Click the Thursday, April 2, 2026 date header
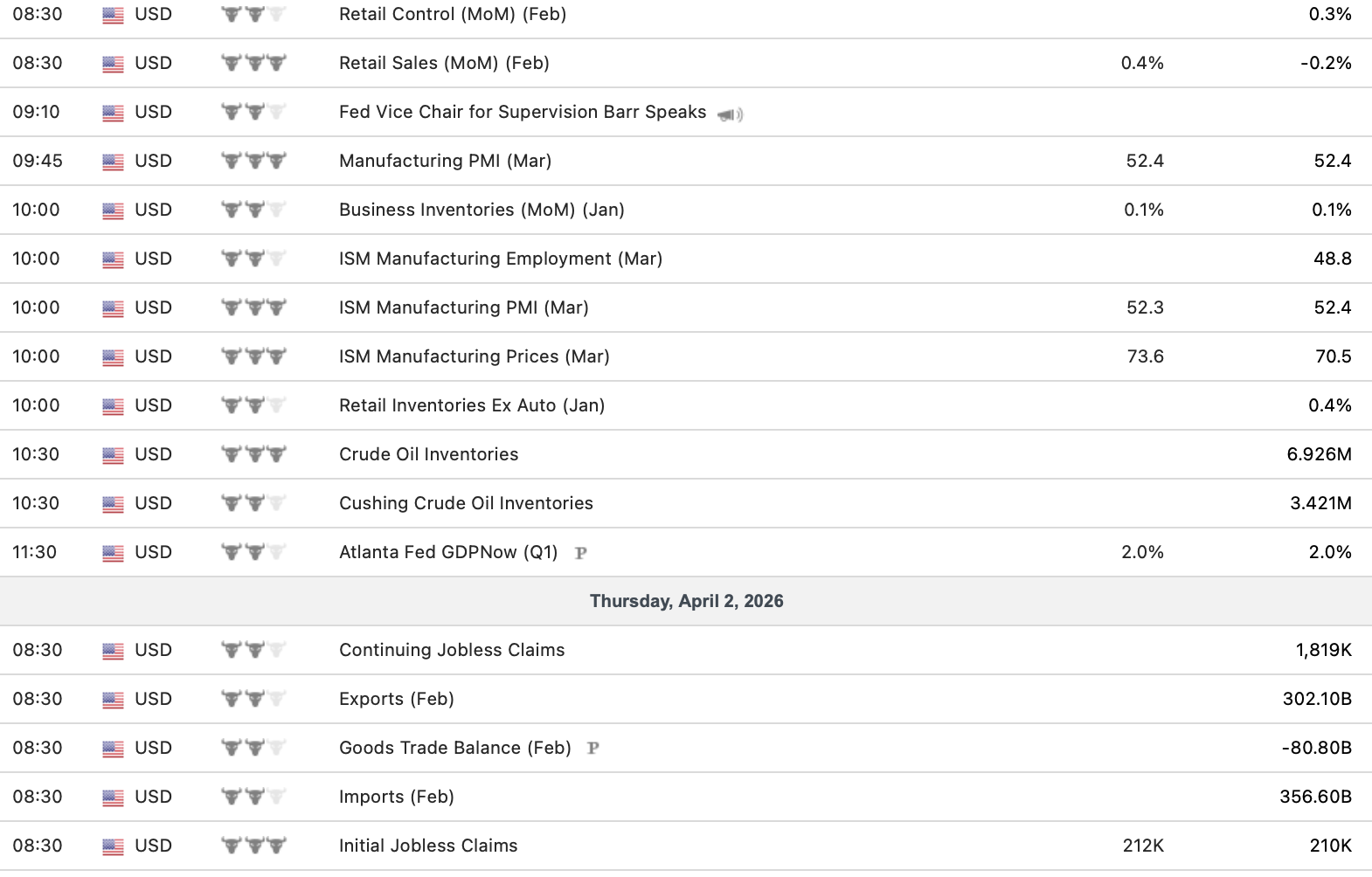Viewport: 1372px width, 877px height. pyautogui.click(x=686, y=601)
